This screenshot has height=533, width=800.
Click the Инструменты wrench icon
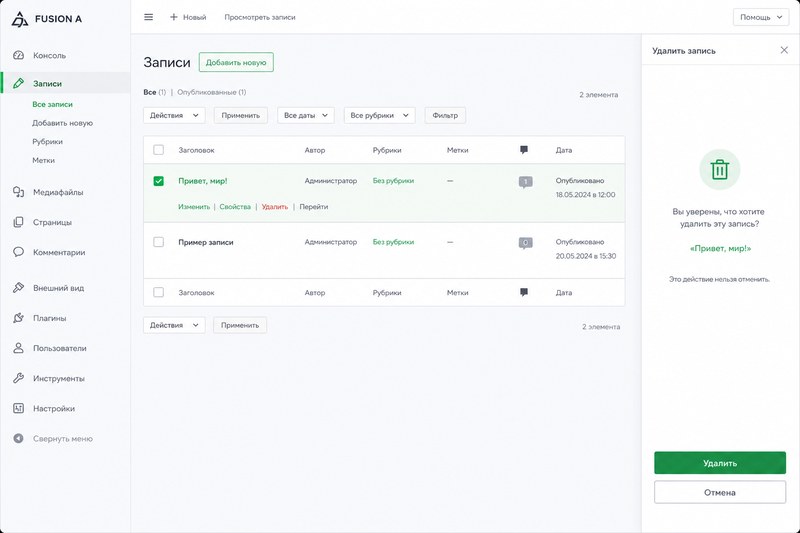18,378
